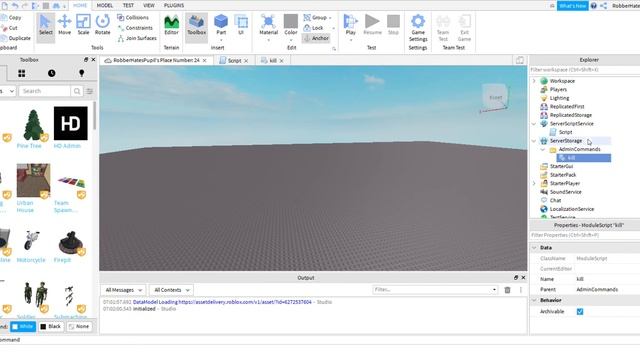The width and height of the screenshot is (640, 360).
Task: Toggle Anchor on selected part
Action: [316, 38]
